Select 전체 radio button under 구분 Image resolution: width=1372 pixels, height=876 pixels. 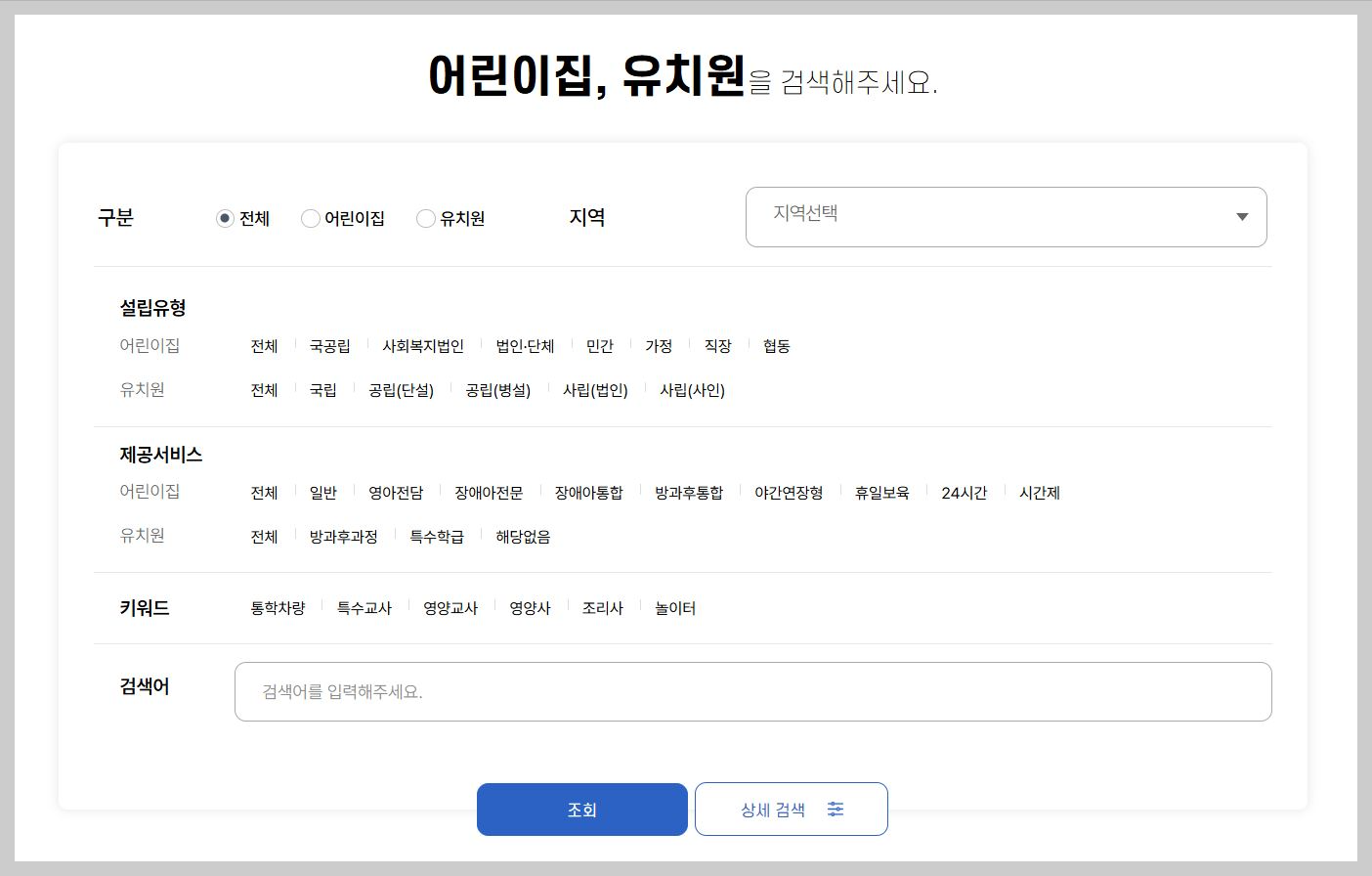point(224,218)
